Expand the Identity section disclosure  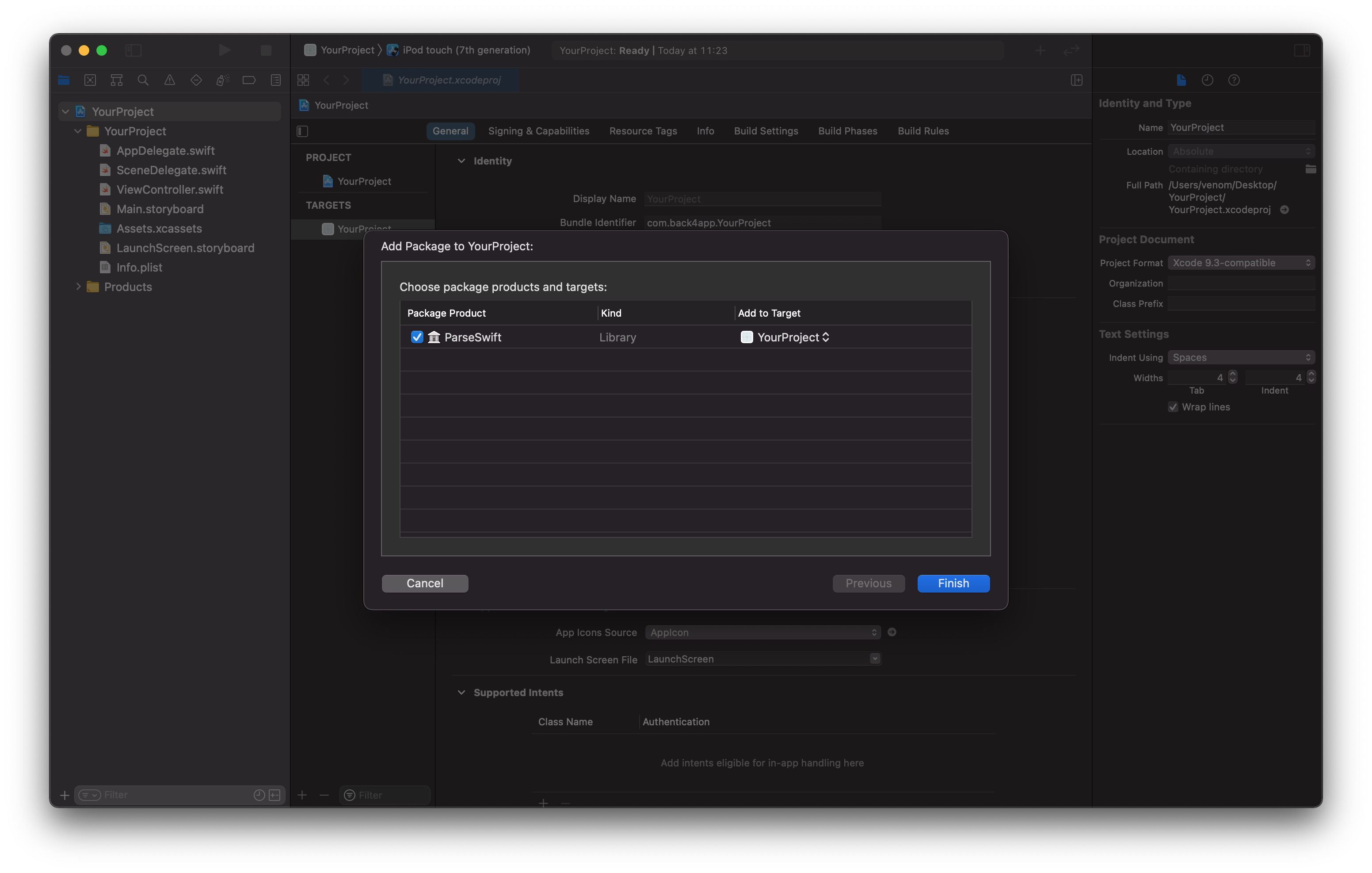[461, 160]
